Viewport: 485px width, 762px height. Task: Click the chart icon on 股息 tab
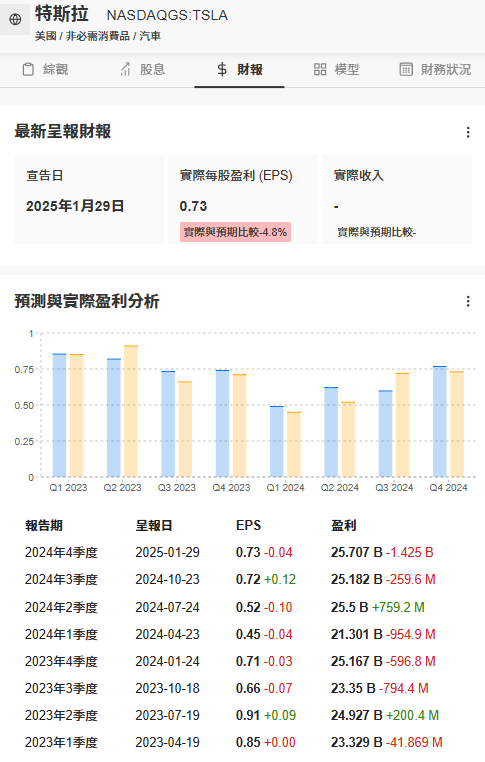(x=125, y=69)
